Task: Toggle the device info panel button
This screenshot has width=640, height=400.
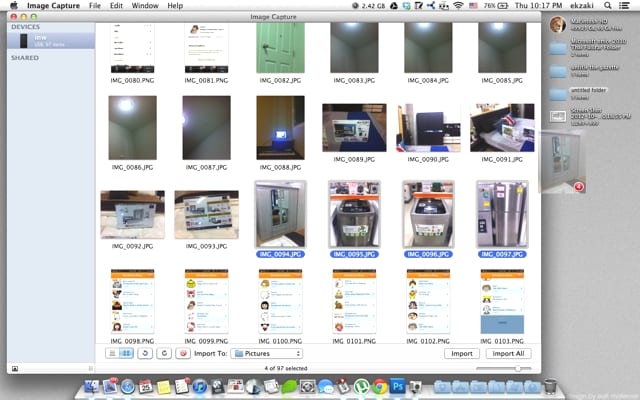Action: click(x=15, y=369)
